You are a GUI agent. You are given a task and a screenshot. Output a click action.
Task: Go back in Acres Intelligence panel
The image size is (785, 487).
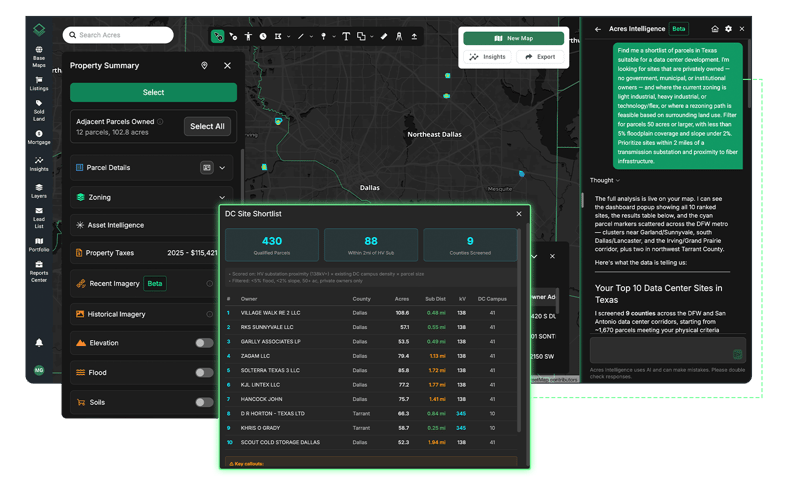coord(598,29)
